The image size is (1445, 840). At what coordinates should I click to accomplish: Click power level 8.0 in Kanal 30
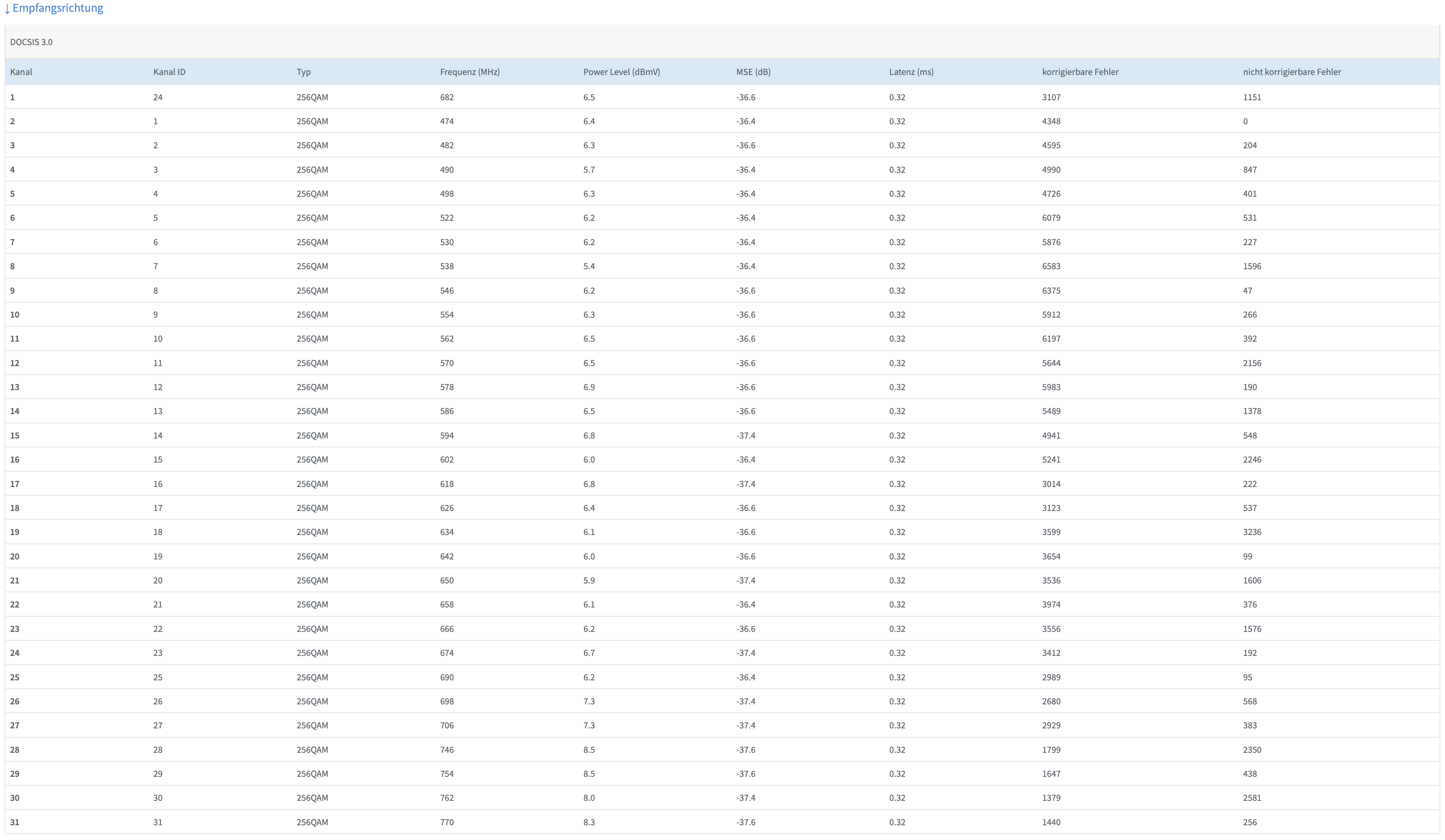[x=589, y=798]
